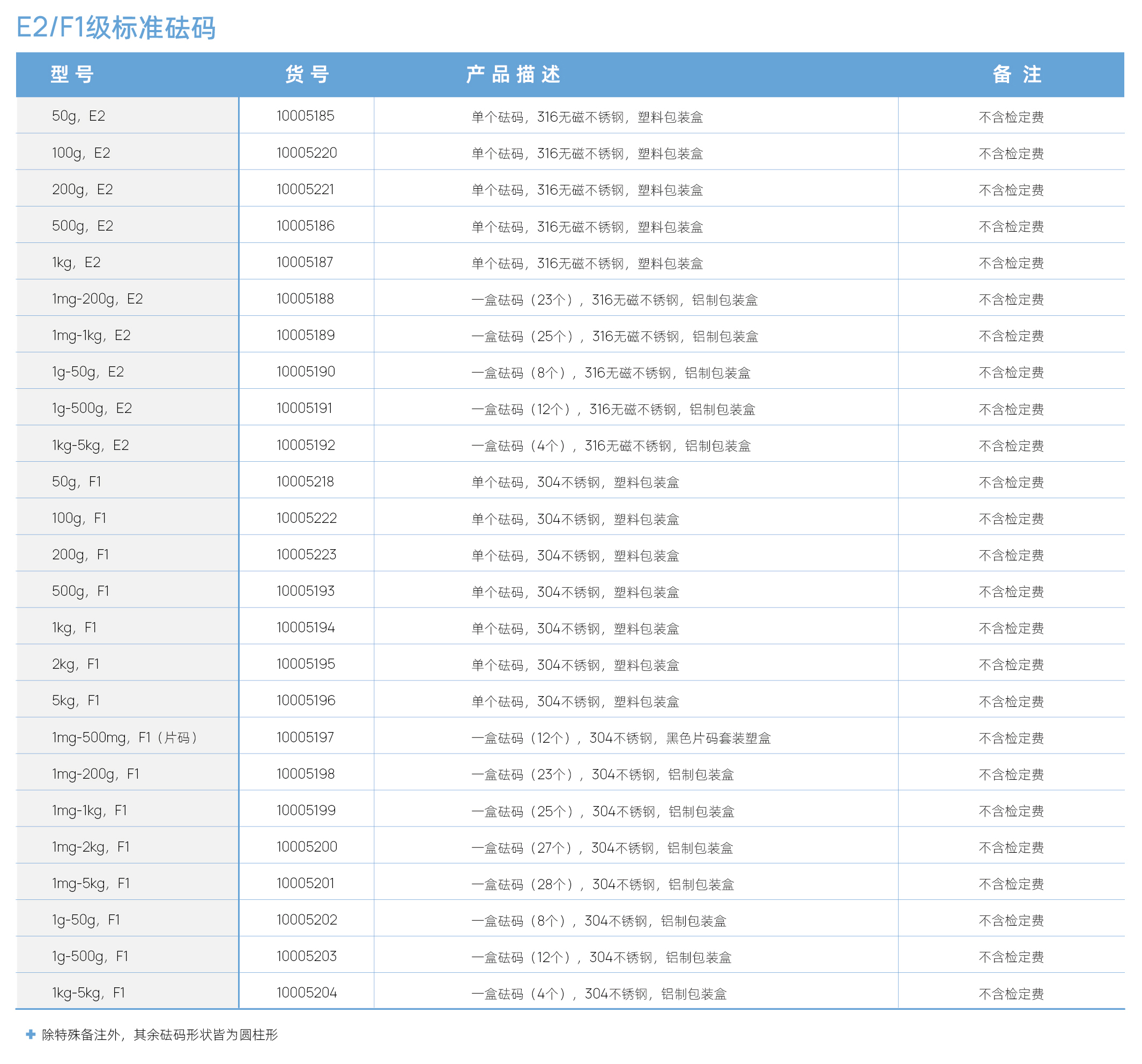Click description containing 黑色片码套装塑盒
This screenshot has width=1142, height=1064.
[621, 738]
